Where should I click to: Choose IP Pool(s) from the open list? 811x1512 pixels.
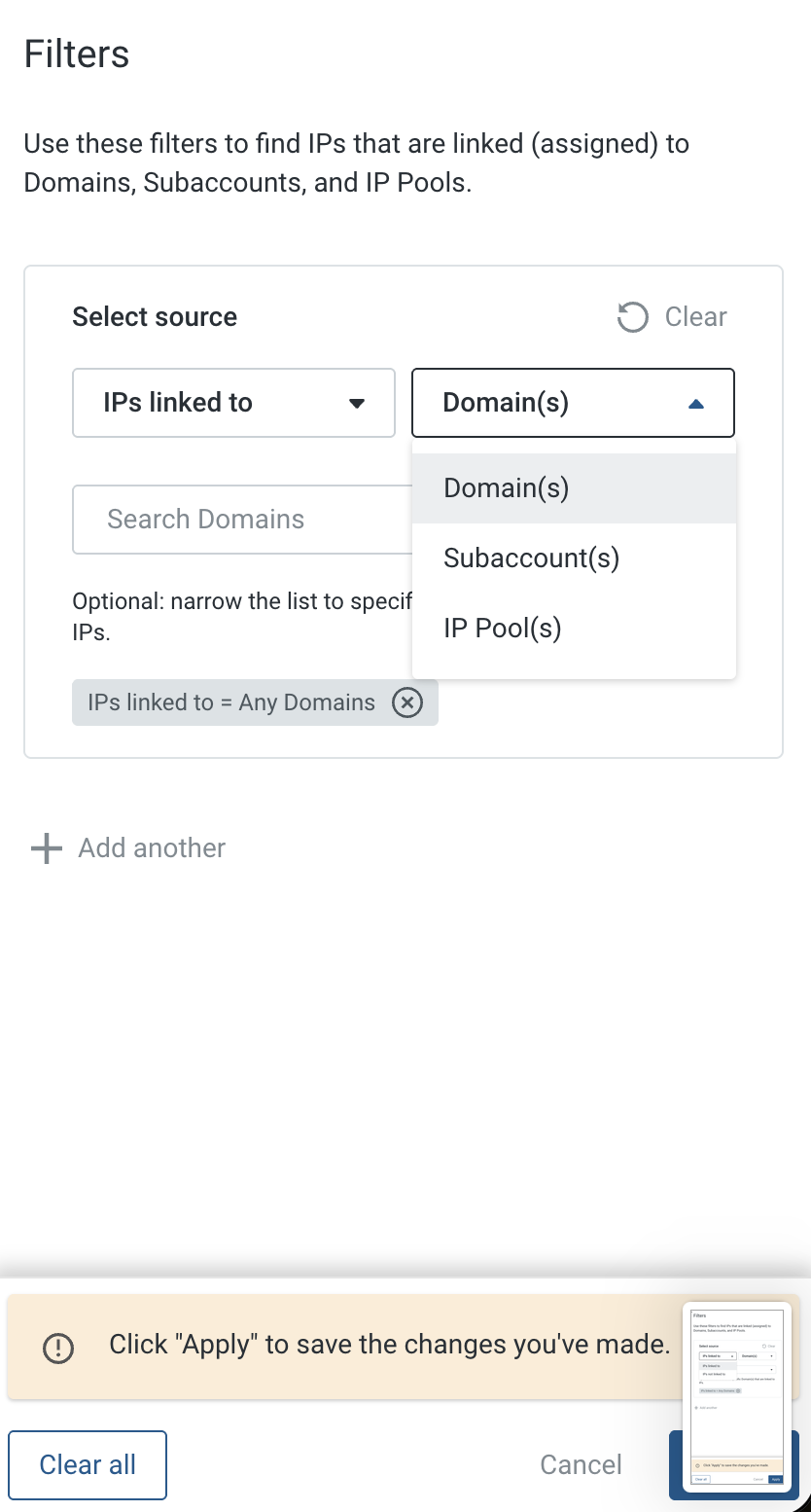574,629
